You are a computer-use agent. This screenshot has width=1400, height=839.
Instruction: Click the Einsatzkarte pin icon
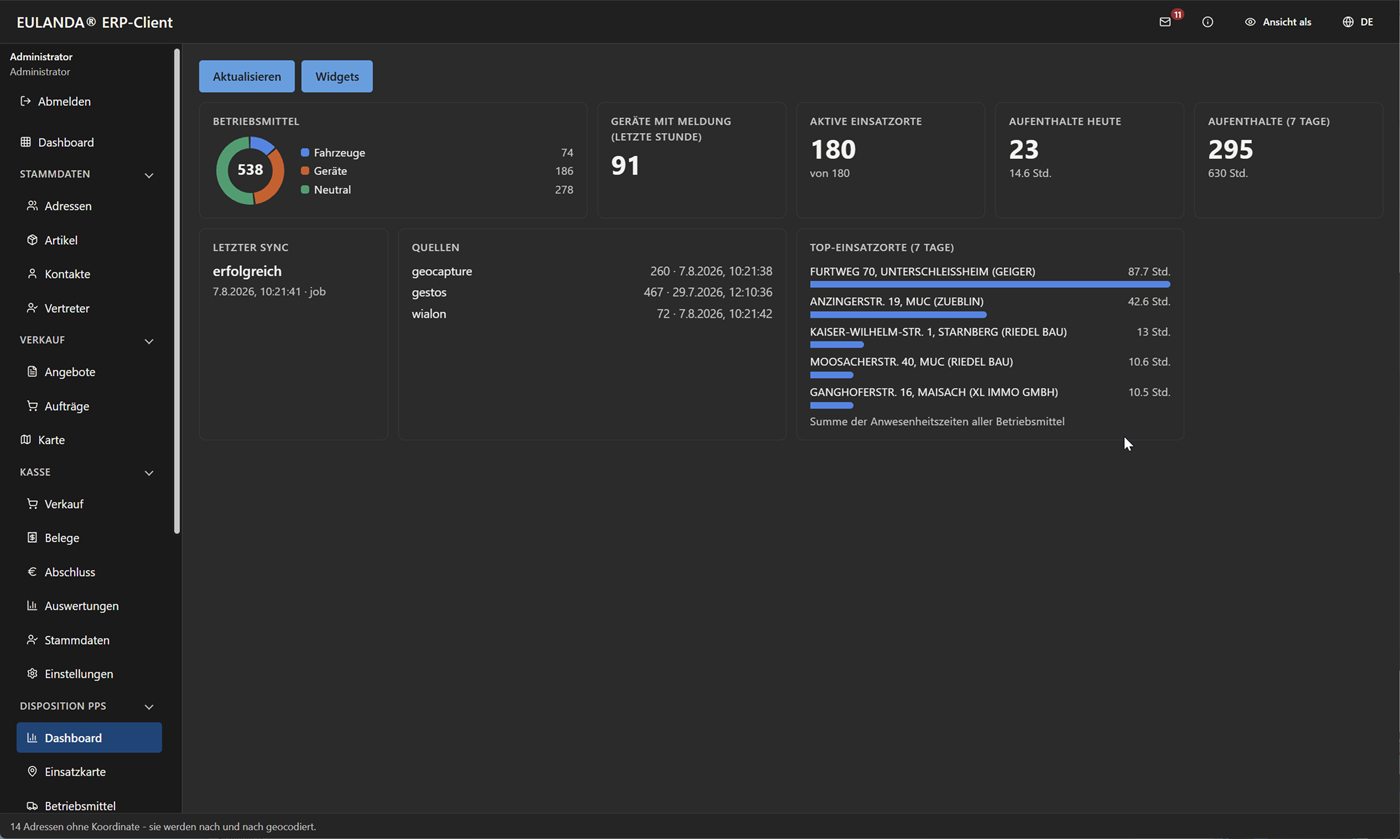32,772
